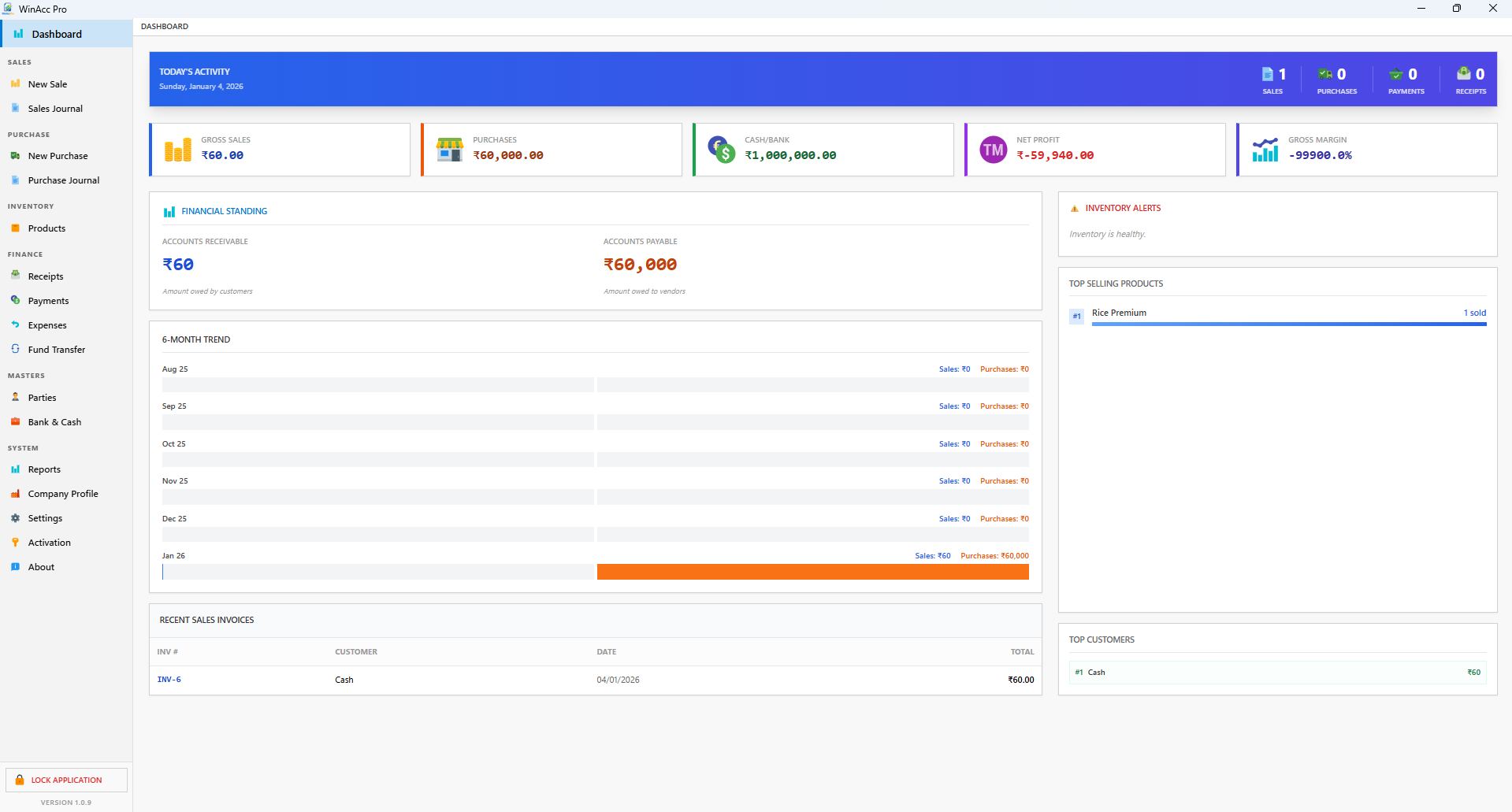Select the Sales Journal icon
Screen dimensions: 1512x812
(x=16, y=108)
